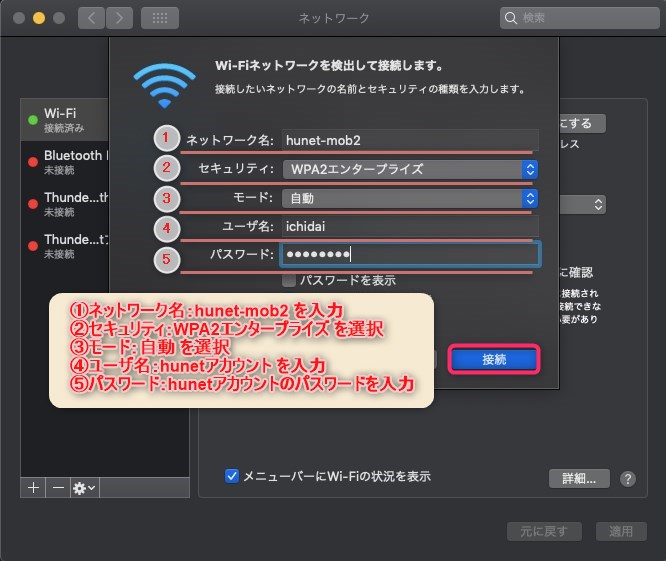Click the forward navigation arrow

tap(119, 18)
